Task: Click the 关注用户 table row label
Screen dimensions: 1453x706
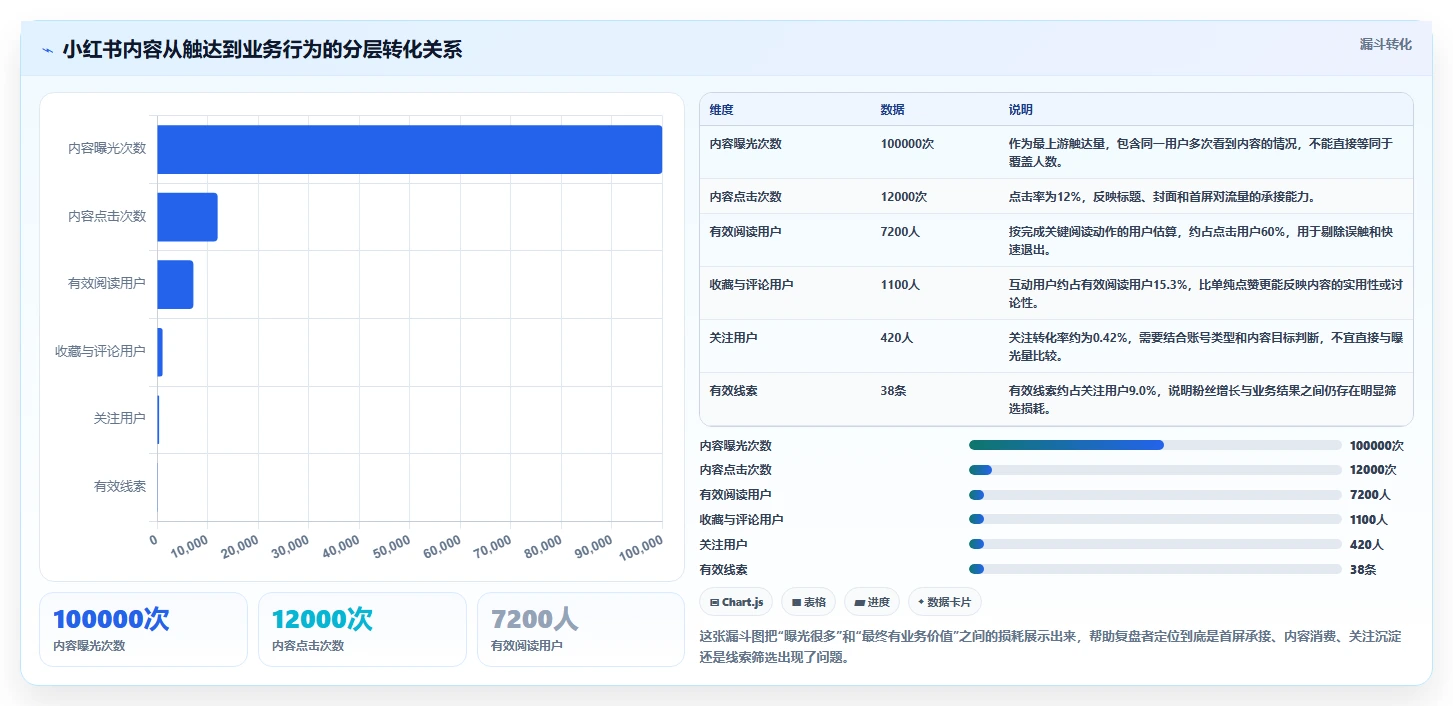Action: [x=733, y=337]
